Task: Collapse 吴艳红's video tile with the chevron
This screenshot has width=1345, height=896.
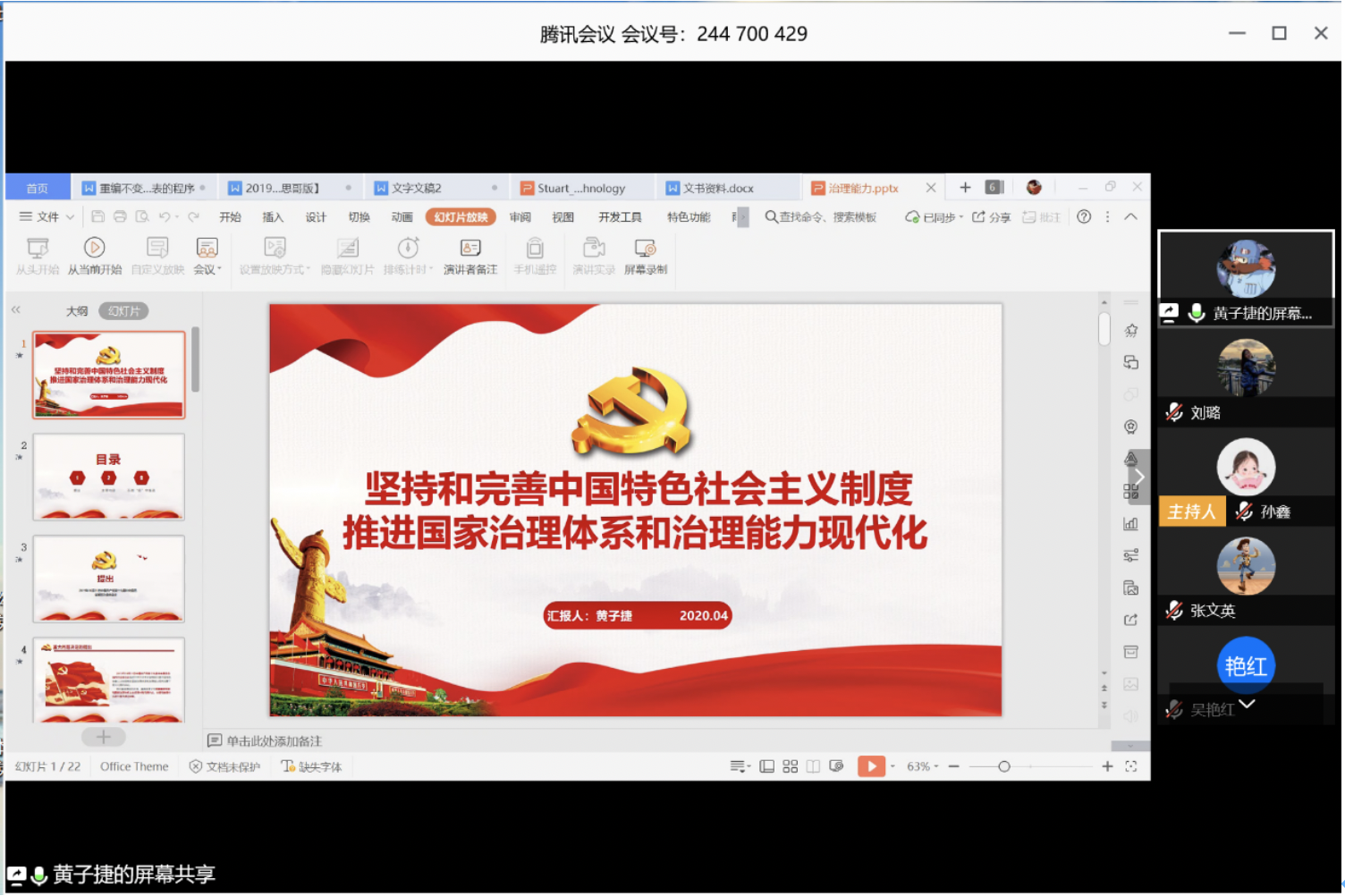Action: 1248,705
